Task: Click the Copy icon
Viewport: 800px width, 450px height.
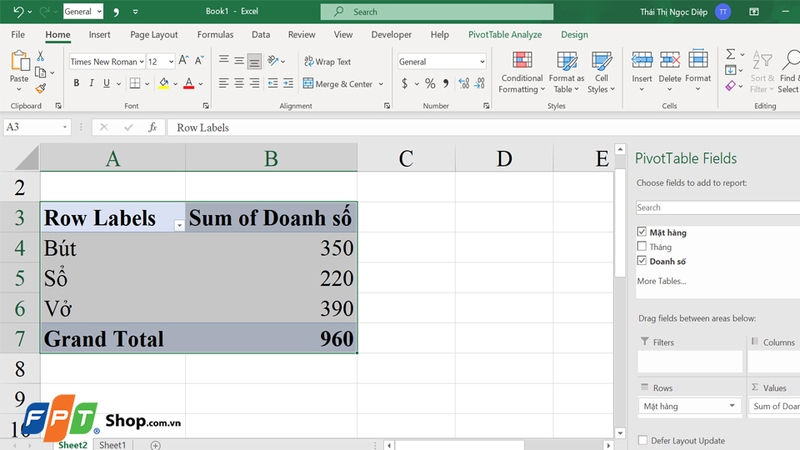Action: (x=40, y=72)
